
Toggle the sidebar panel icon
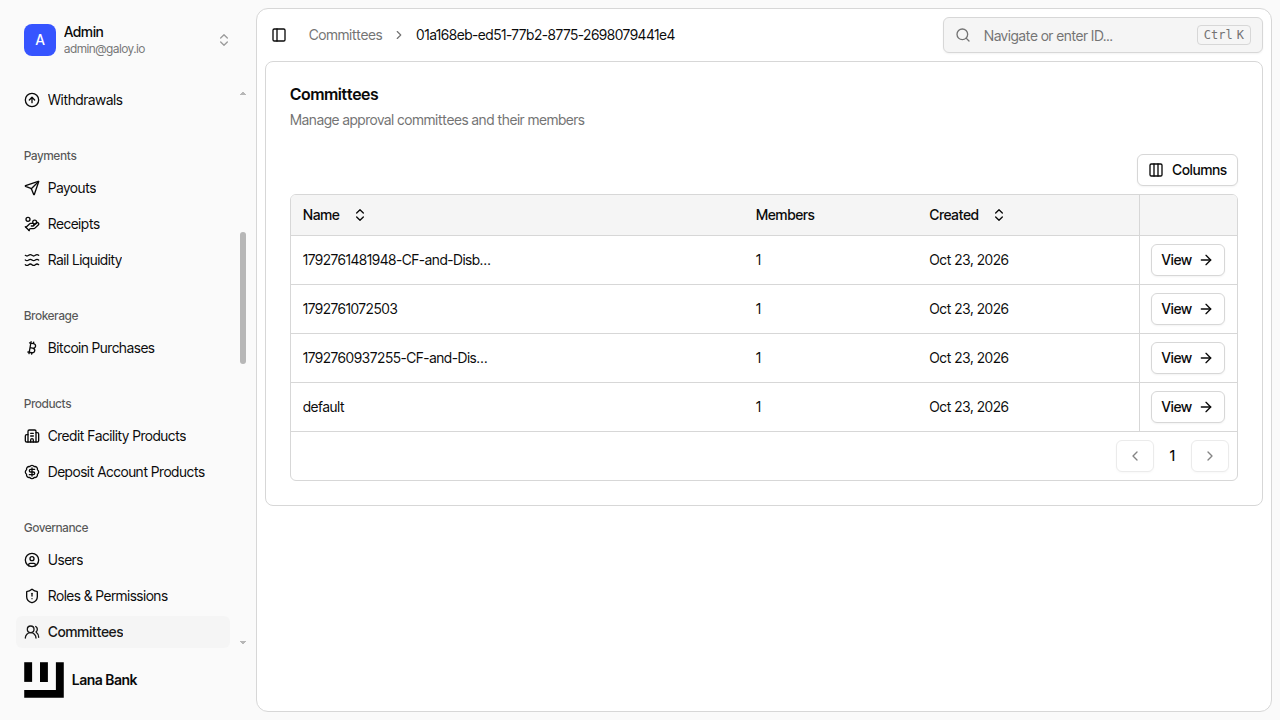click(x=279, y=35)
